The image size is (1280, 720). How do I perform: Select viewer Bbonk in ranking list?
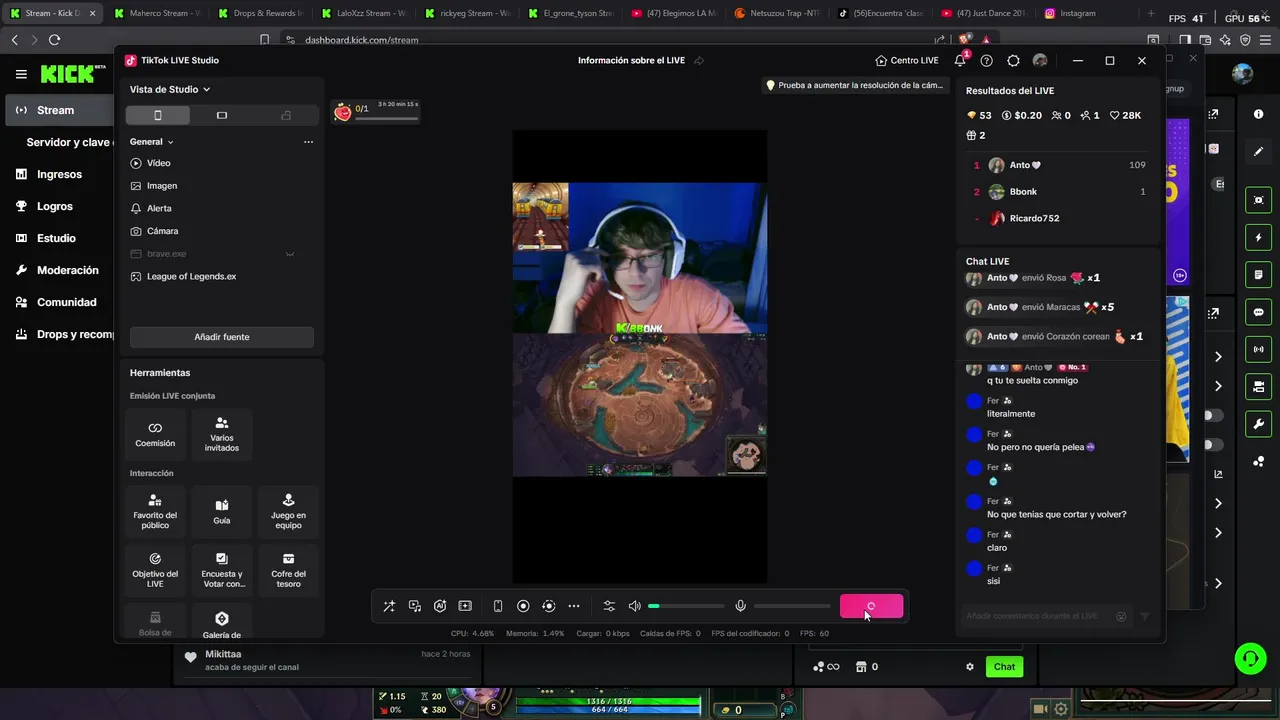coord(1059,192)
